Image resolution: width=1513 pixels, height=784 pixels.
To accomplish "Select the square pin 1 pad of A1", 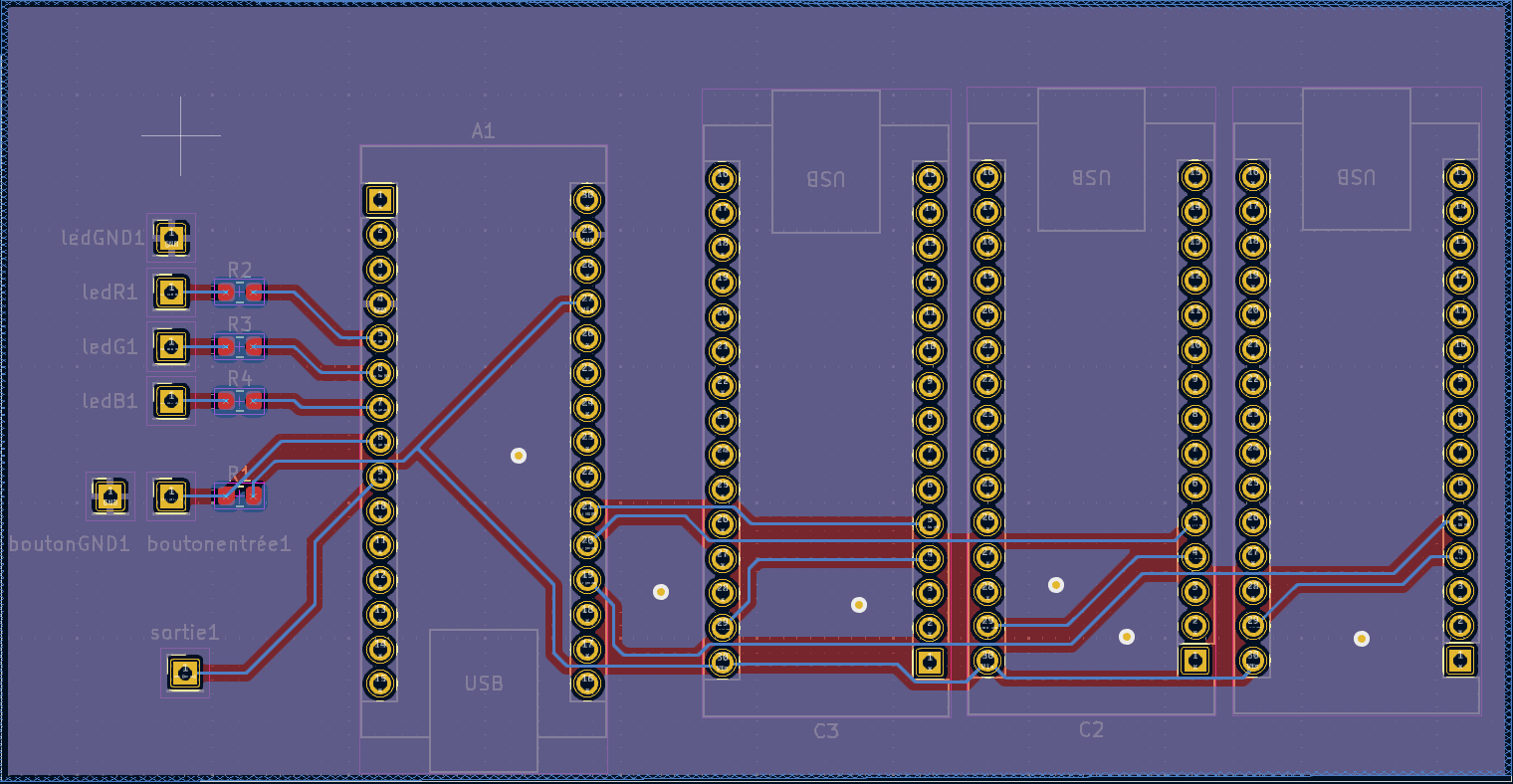I will tap(379, 200).
